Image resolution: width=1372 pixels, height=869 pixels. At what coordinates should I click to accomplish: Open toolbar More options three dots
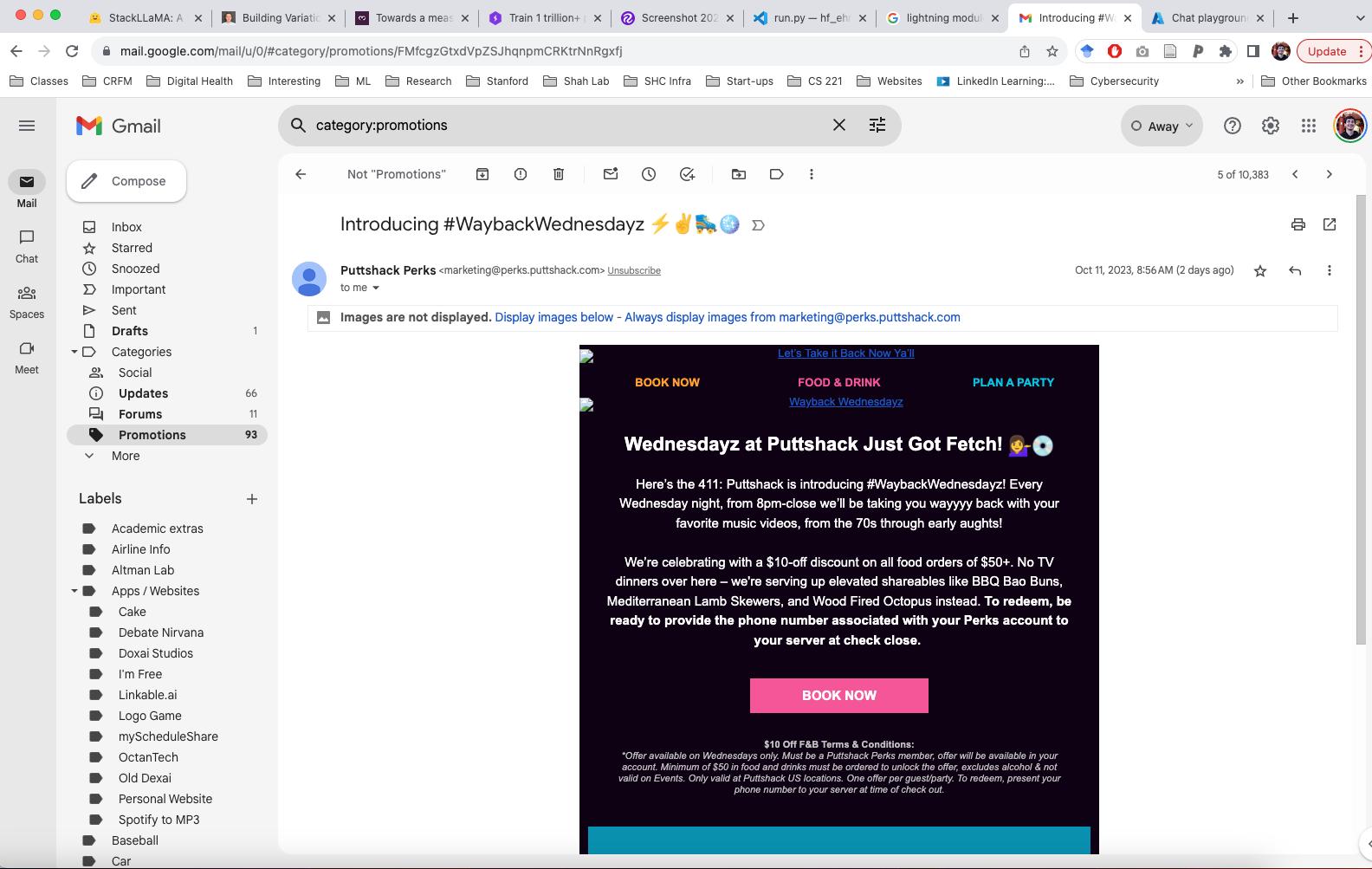812,174
